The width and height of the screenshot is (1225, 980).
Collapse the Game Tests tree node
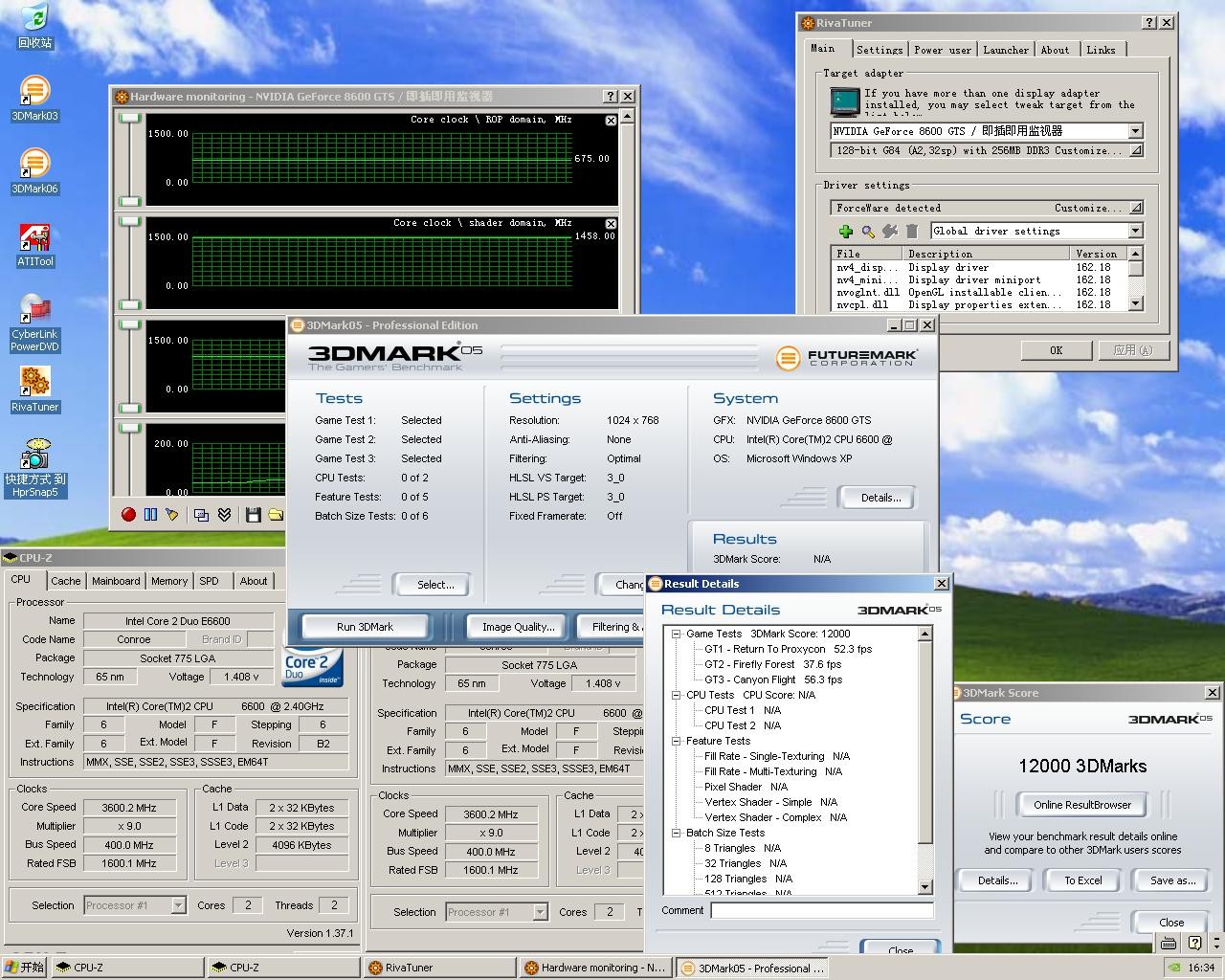[676, 634]
